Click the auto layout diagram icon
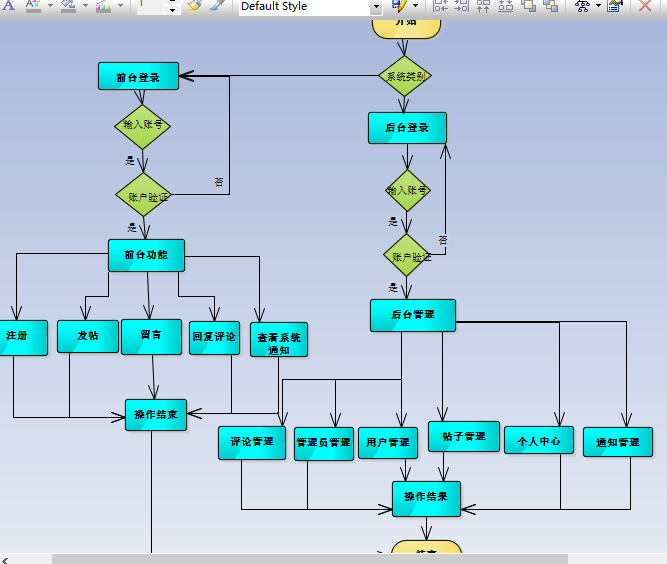This screenshot has width=667, height=564. 583,6
